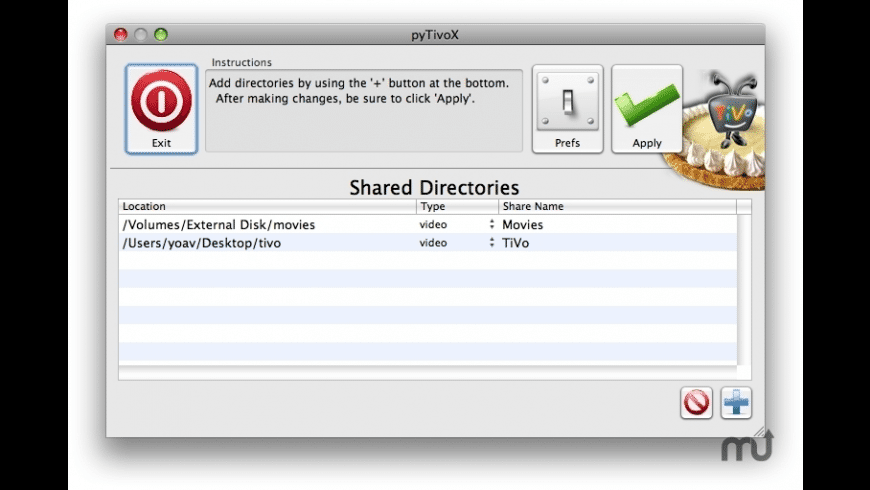Sort by the Share Name column header
The width and height of the screenshot is (870, 490).
pos(617,207)
